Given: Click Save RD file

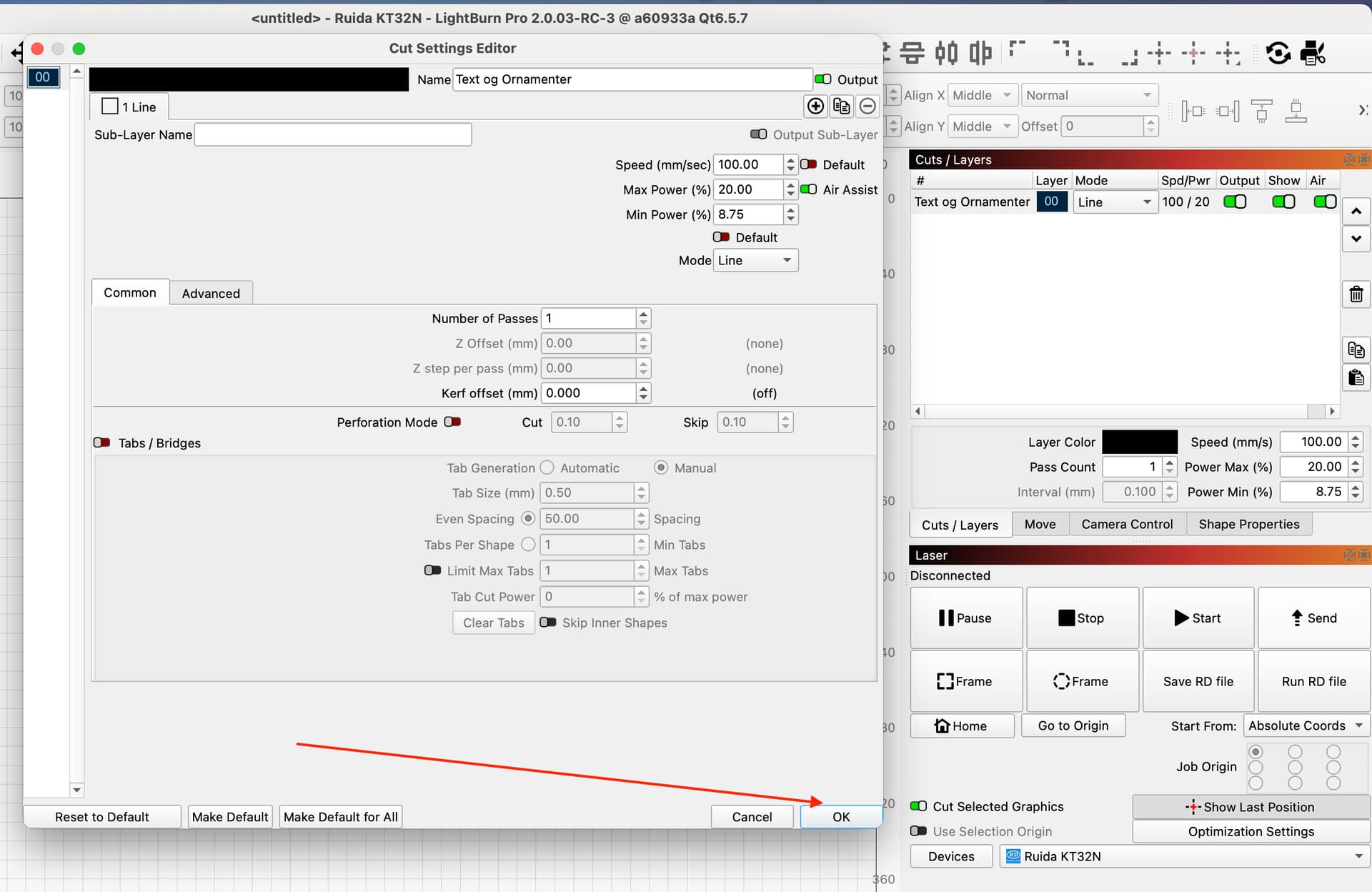Looking at the screenshot, I should 1198,681.
